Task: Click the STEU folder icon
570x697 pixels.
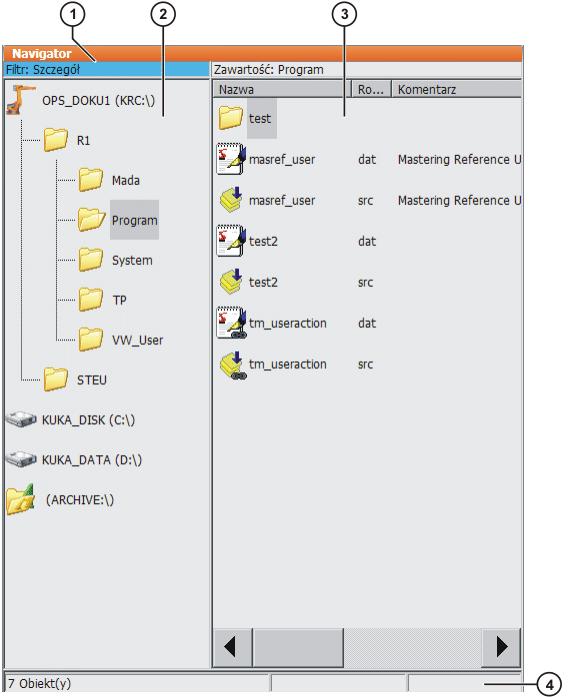Action: click(x=56, y=379)
